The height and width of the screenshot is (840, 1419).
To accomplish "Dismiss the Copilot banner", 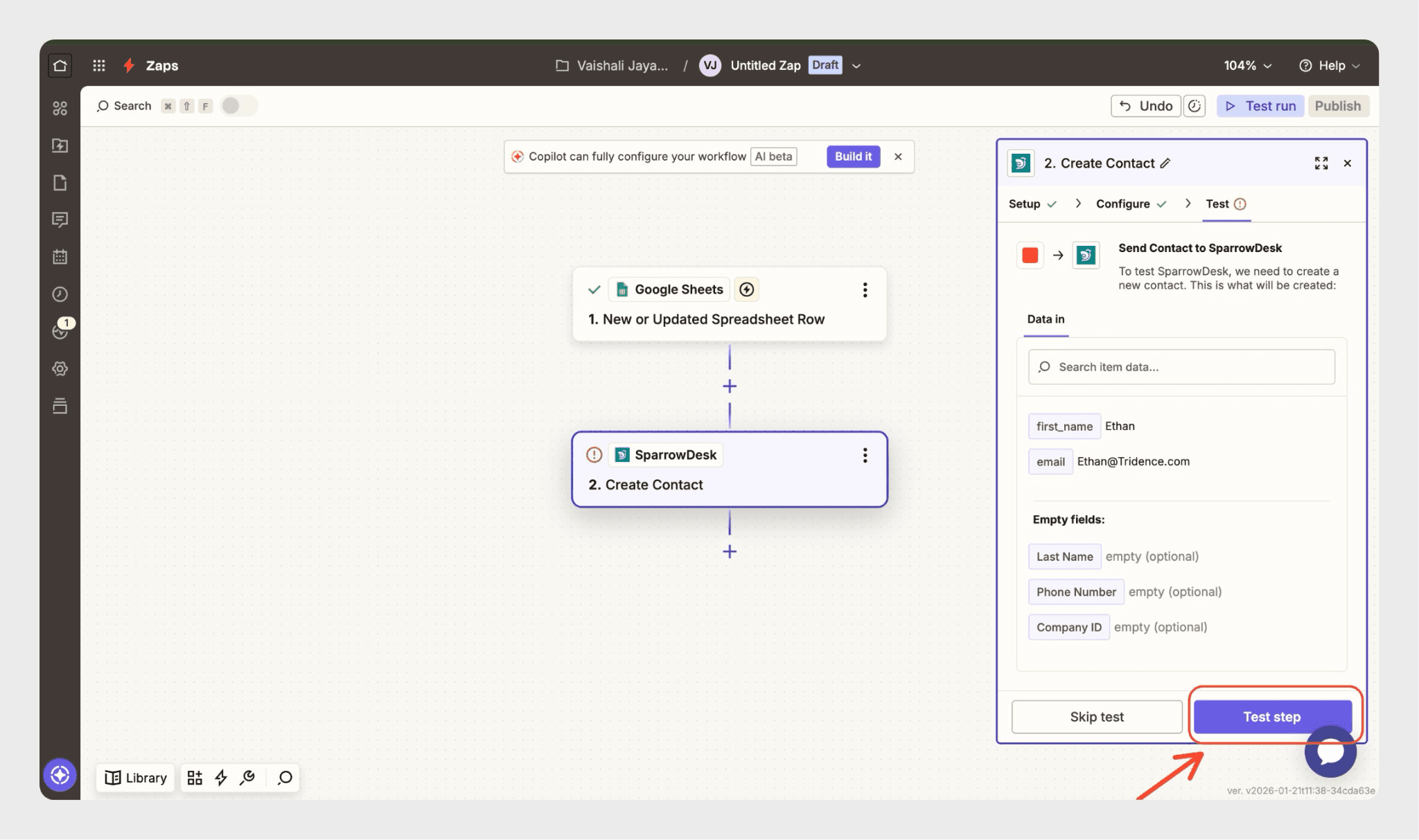I will (898, 157).
